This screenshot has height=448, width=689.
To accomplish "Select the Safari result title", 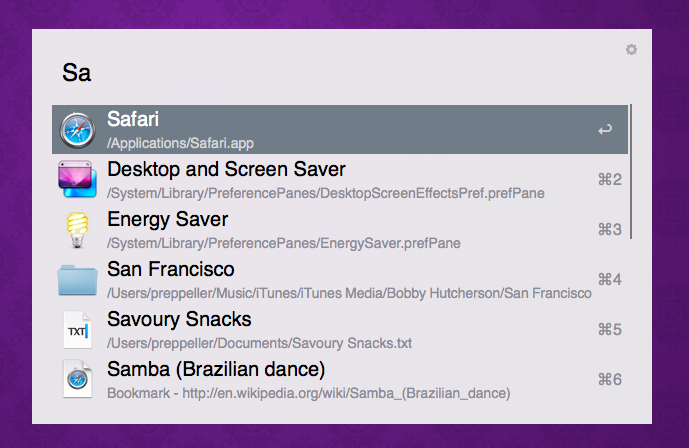I will [x=133, y=120].
